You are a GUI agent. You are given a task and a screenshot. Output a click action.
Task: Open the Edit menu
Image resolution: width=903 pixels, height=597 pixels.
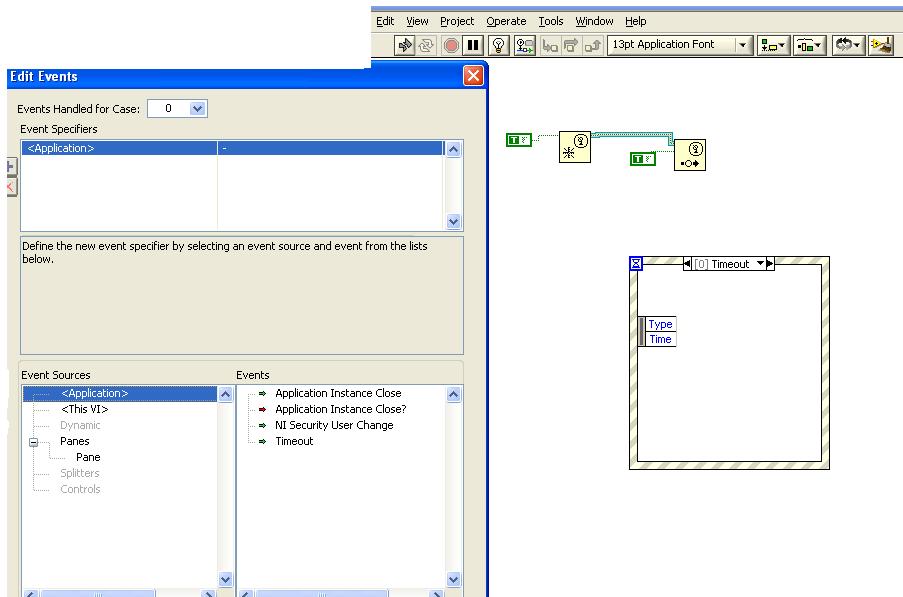[385, 21]
